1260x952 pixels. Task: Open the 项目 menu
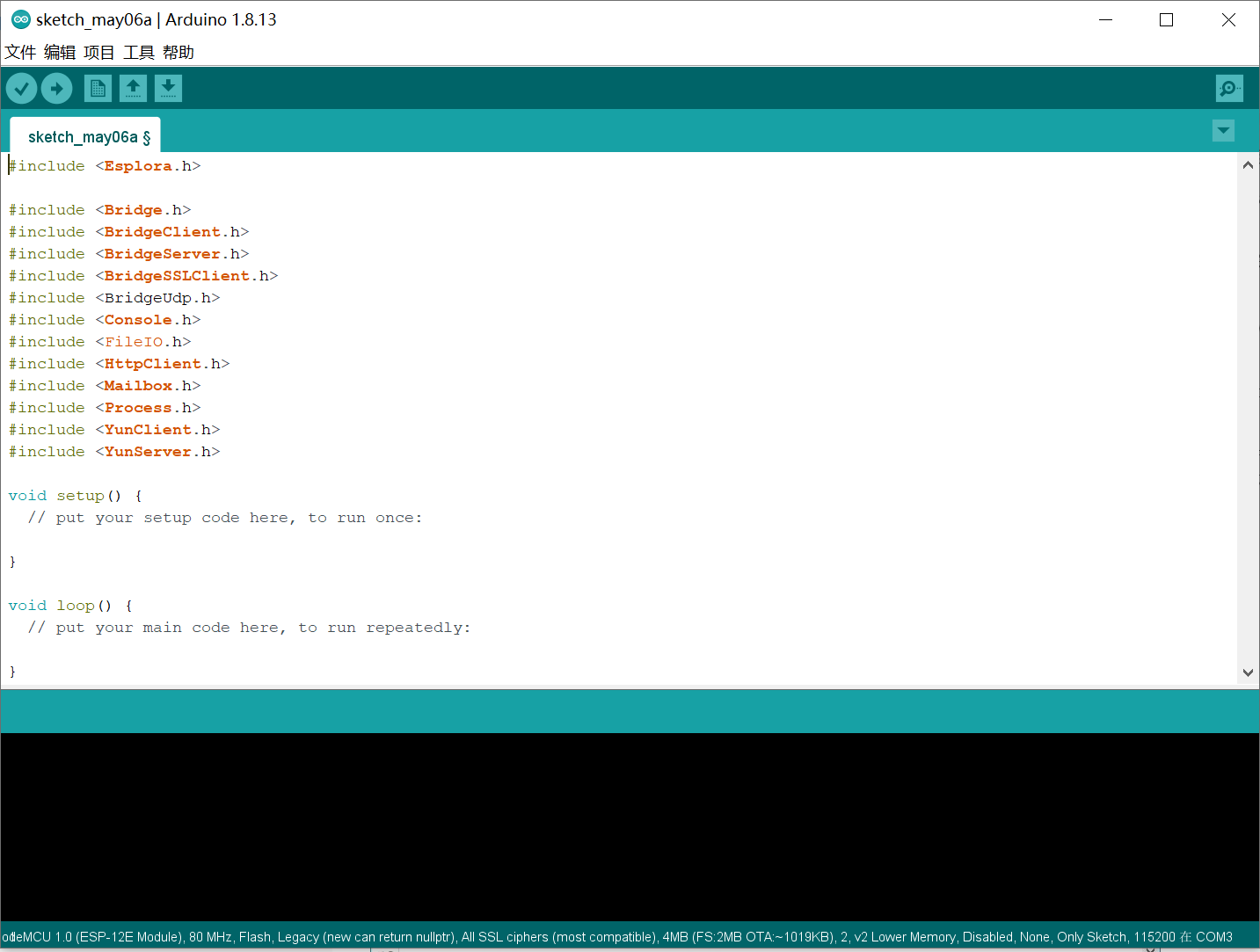tap(99, 53)
